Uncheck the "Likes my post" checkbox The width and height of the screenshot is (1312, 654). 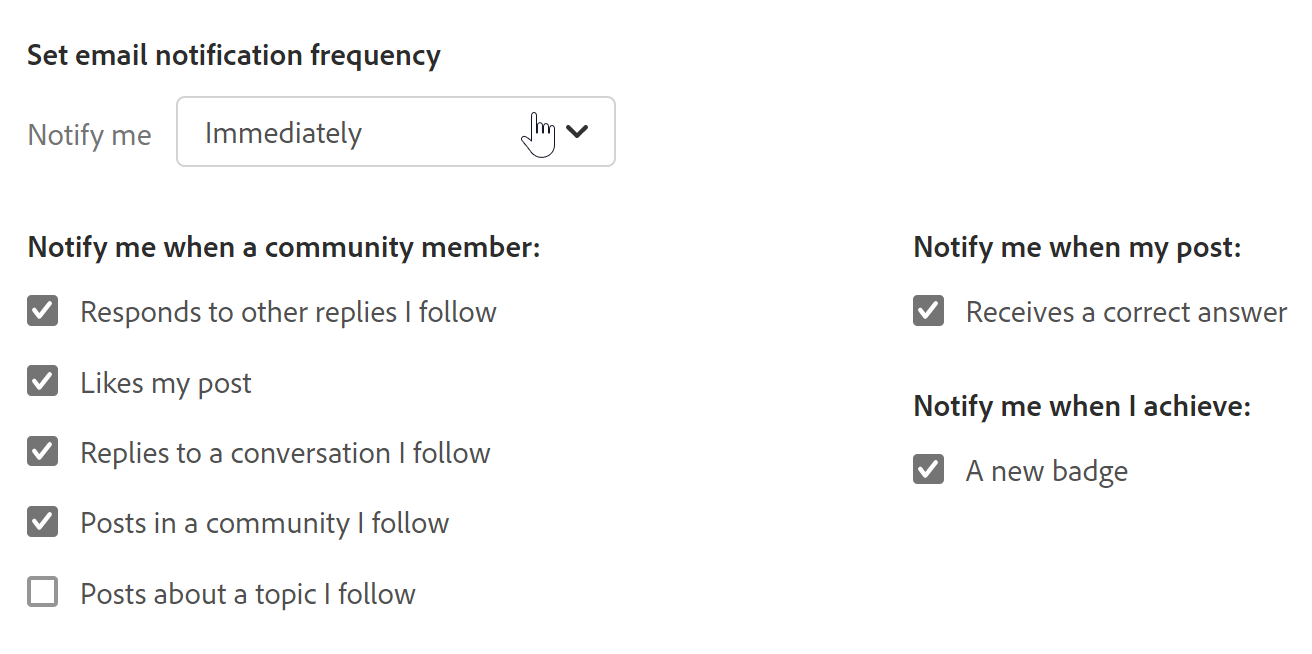[43, 382]
